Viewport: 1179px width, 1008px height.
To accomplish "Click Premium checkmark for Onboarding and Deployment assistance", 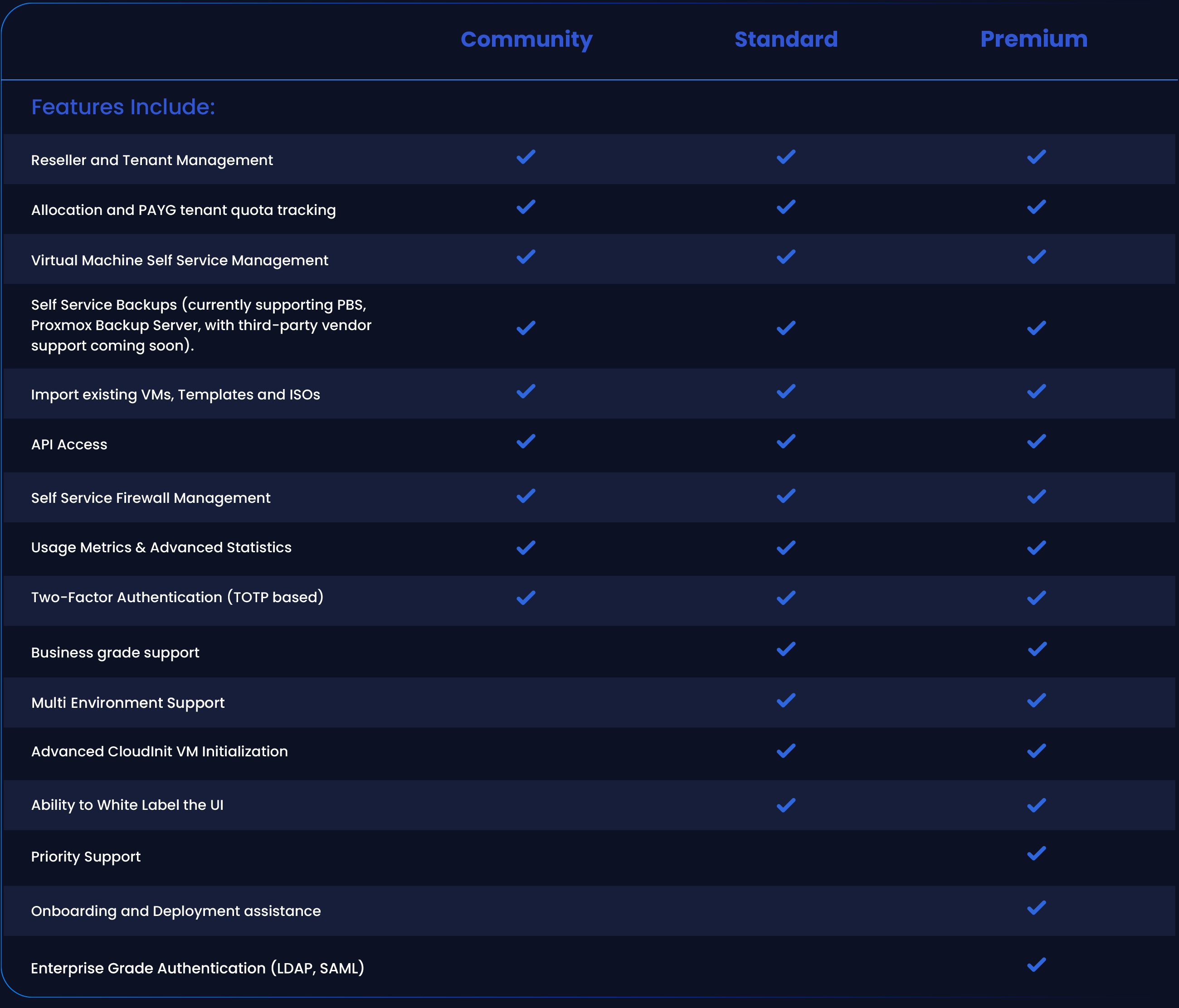I will pyautogui.click(x=1036, y=908).
